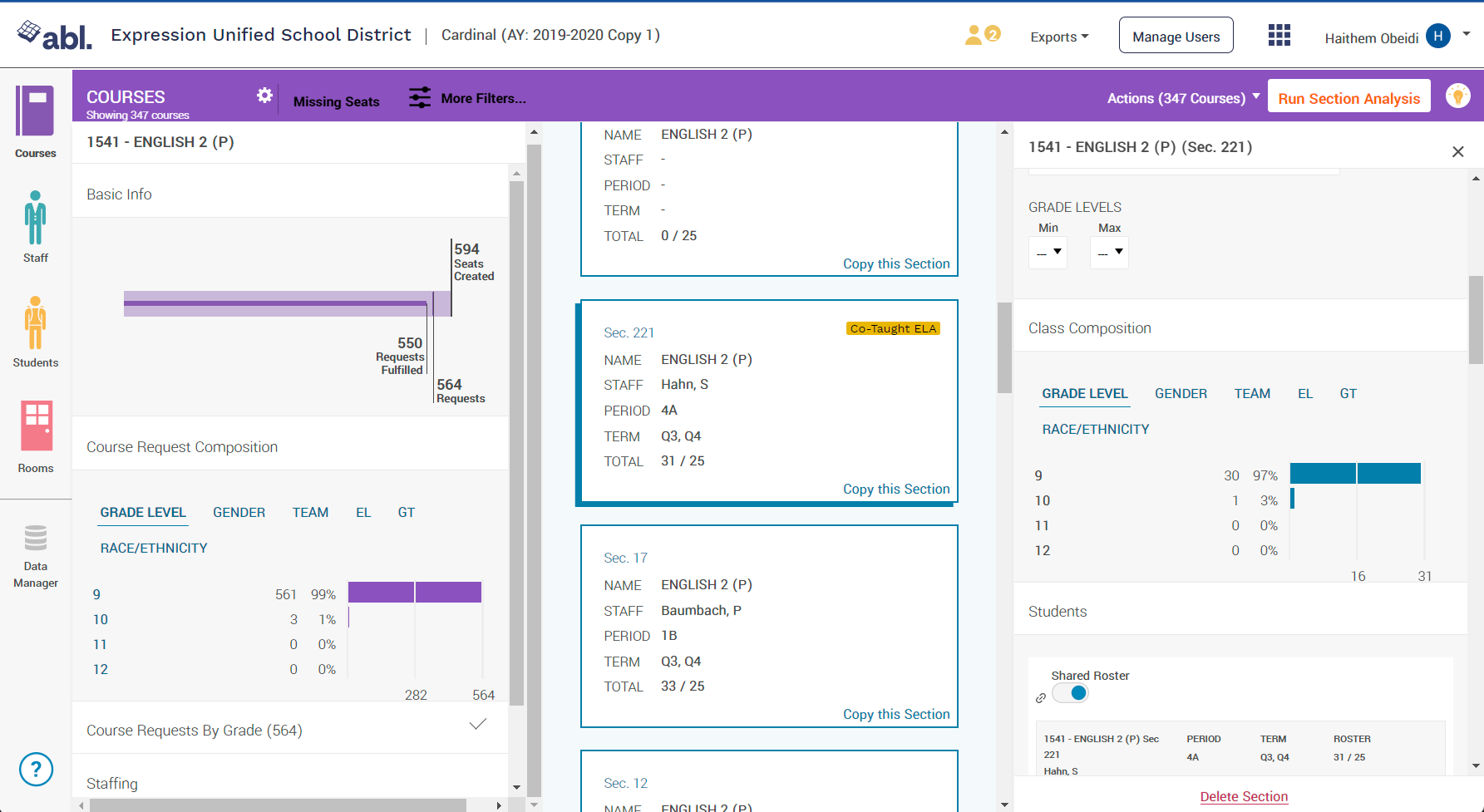Copy this Section for Sec. 221
The width and height of the screenshot is (1484, 812).
895,489
